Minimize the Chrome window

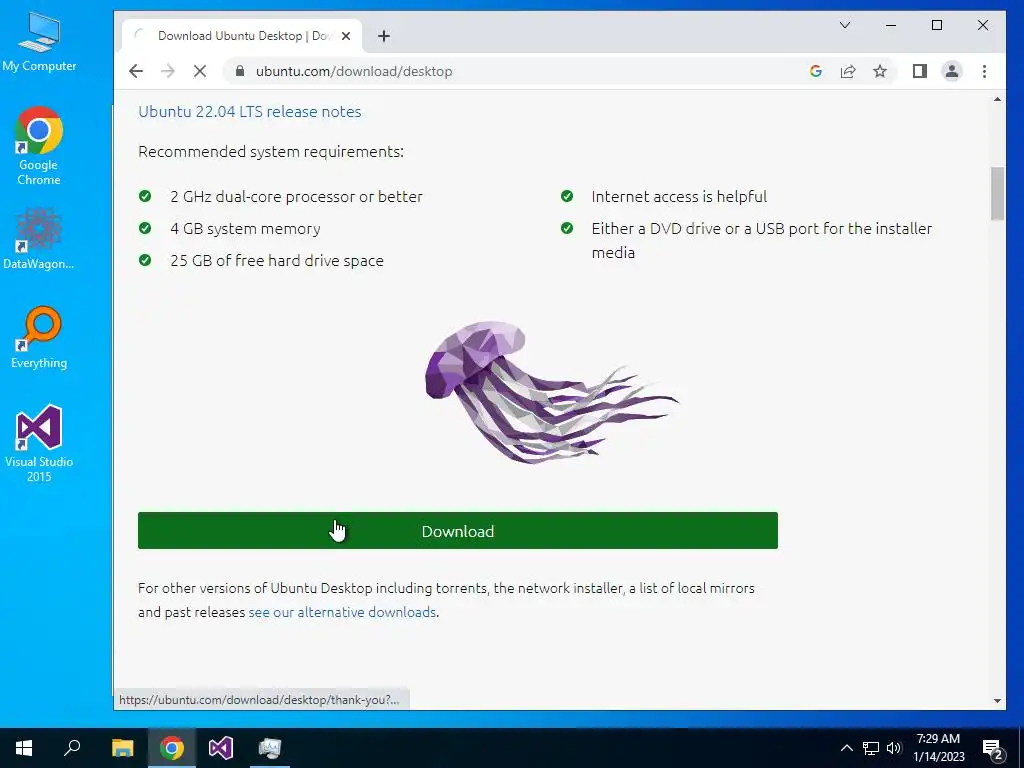[891, 25]
